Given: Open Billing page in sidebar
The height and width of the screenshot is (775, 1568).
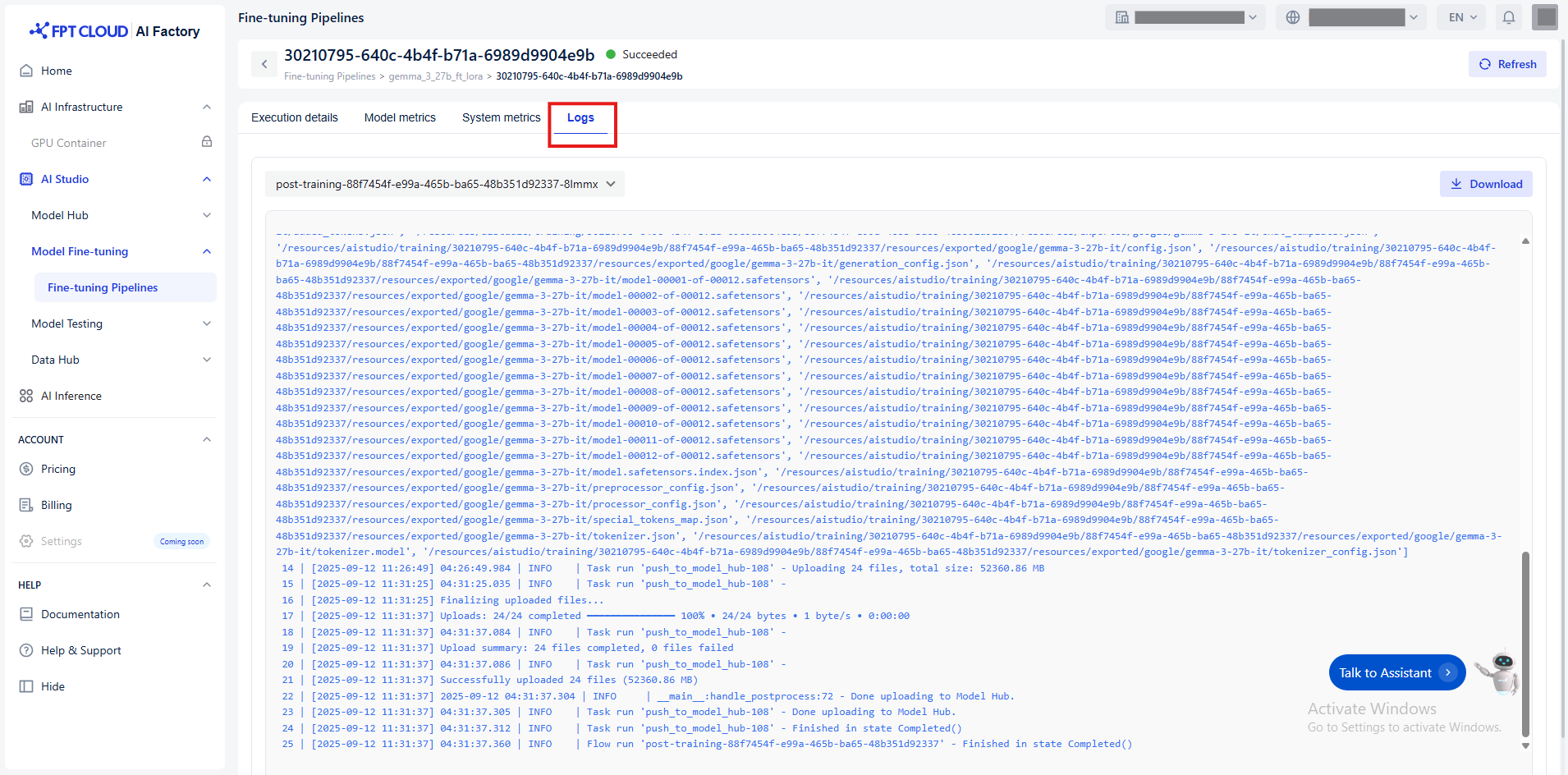Looking at the screenshot, I should coord(56,505).
